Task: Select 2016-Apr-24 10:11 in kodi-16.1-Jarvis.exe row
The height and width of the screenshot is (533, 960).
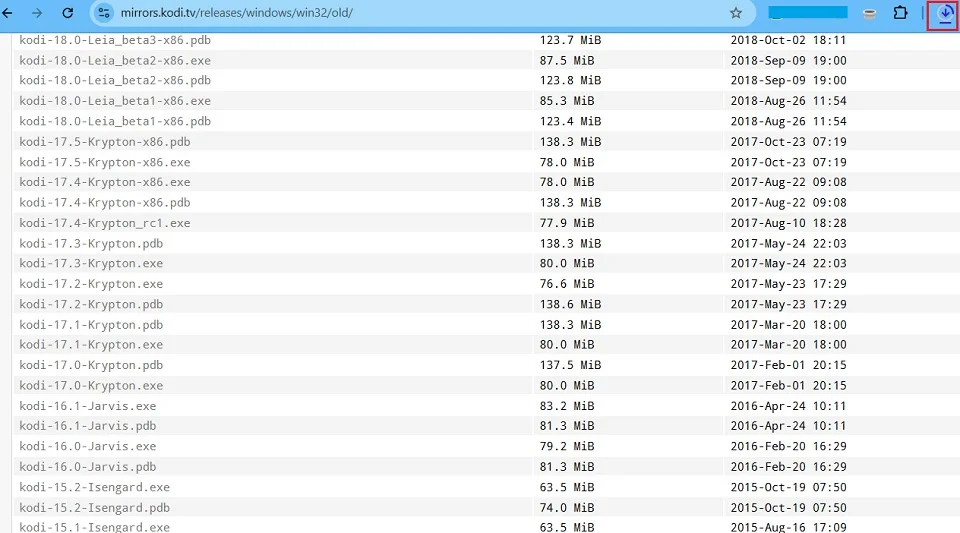Action: tap(789, 406)
